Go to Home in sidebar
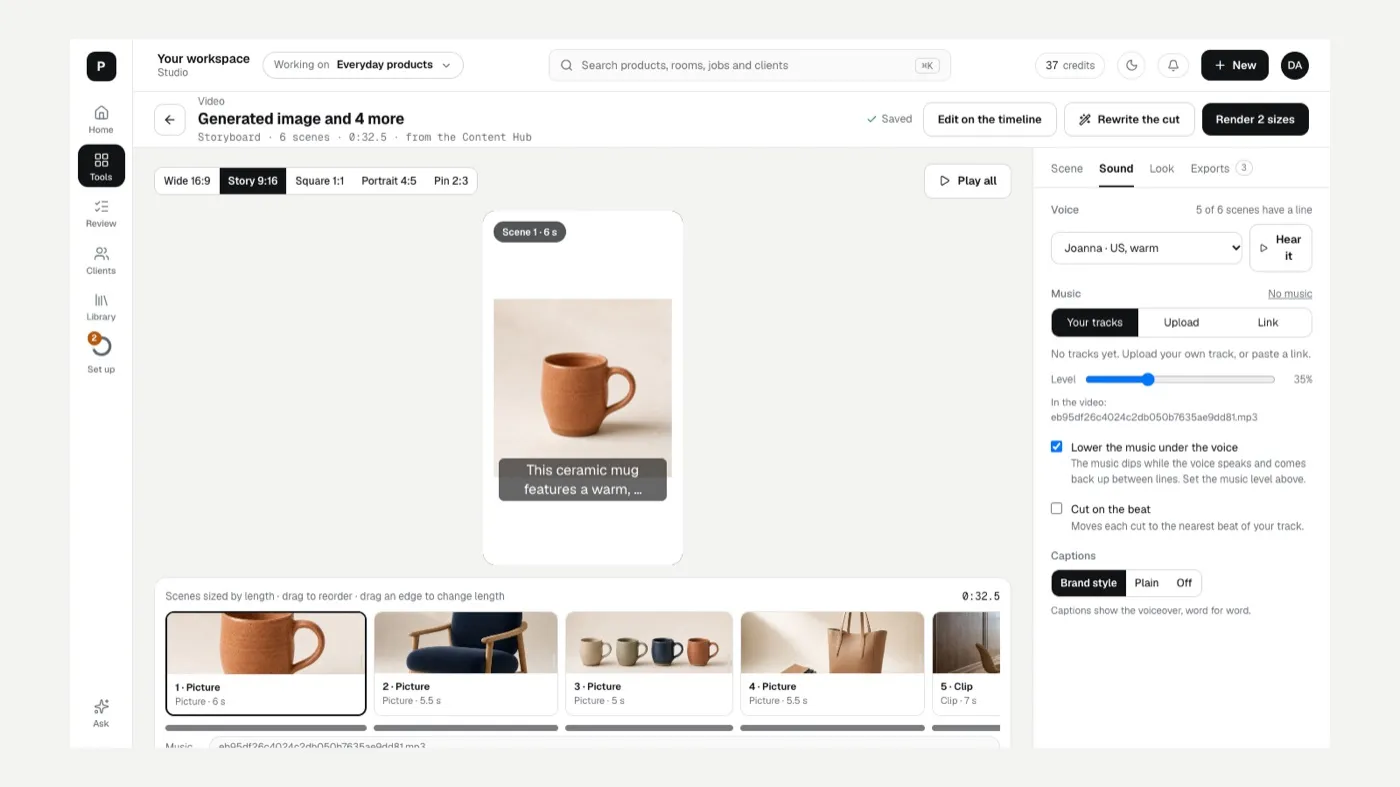Viewport: 1400px width, 787px height. 101,119
